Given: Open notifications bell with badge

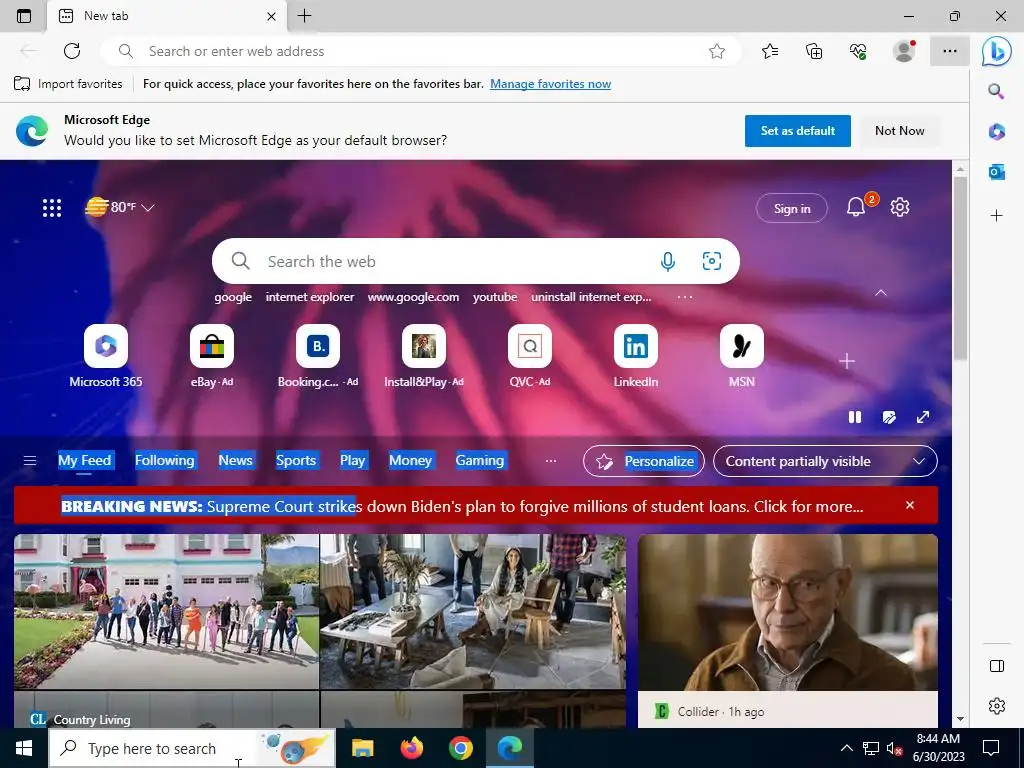Looking at the screenshot, I should click(856, 207).
